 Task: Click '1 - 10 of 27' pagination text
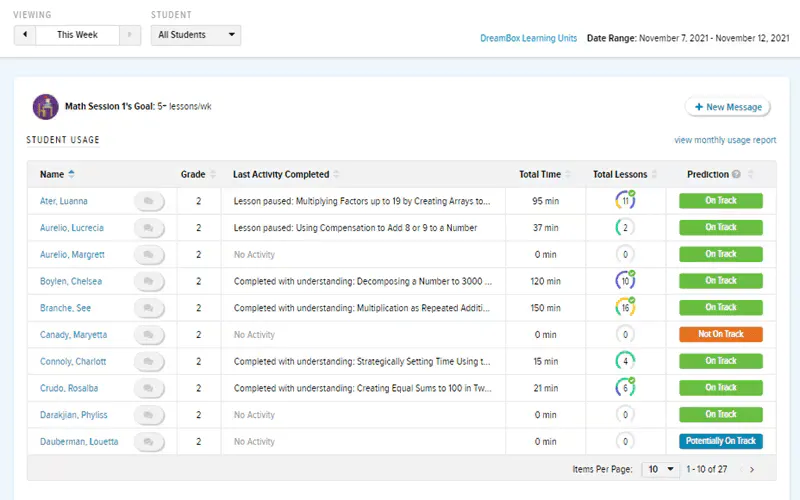707,469
